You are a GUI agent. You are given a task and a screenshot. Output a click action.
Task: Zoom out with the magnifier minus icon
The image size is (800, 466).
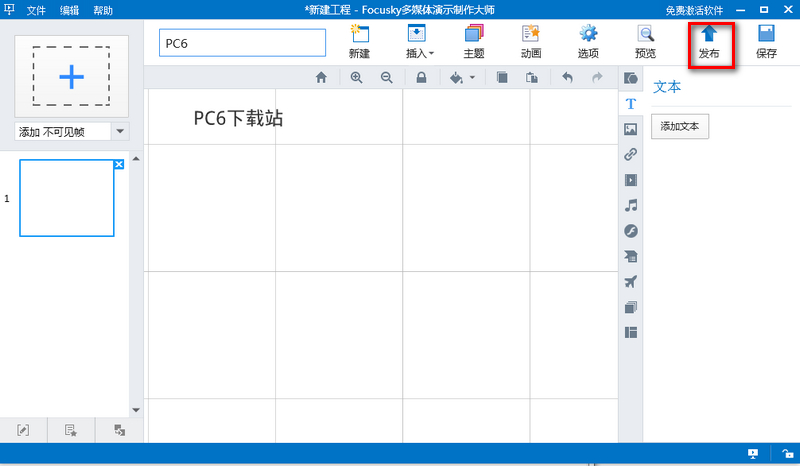click(x=387, y=78)
